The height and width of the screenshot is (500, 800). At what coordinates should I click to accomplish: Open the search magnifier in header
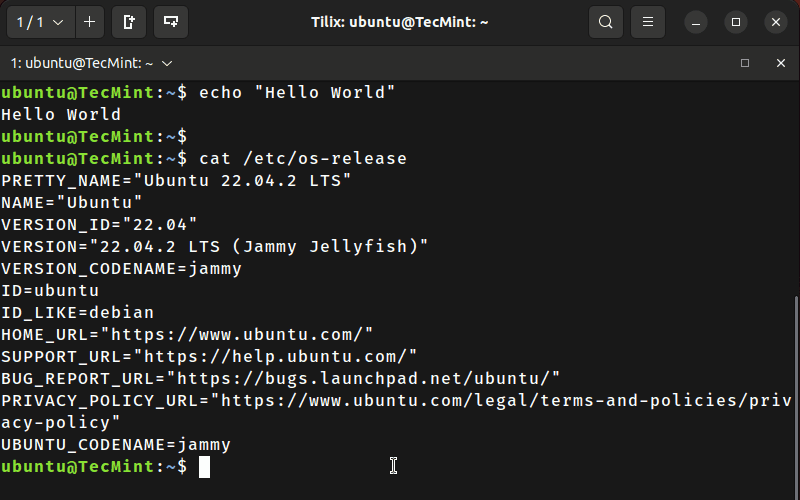coord(606,22)
